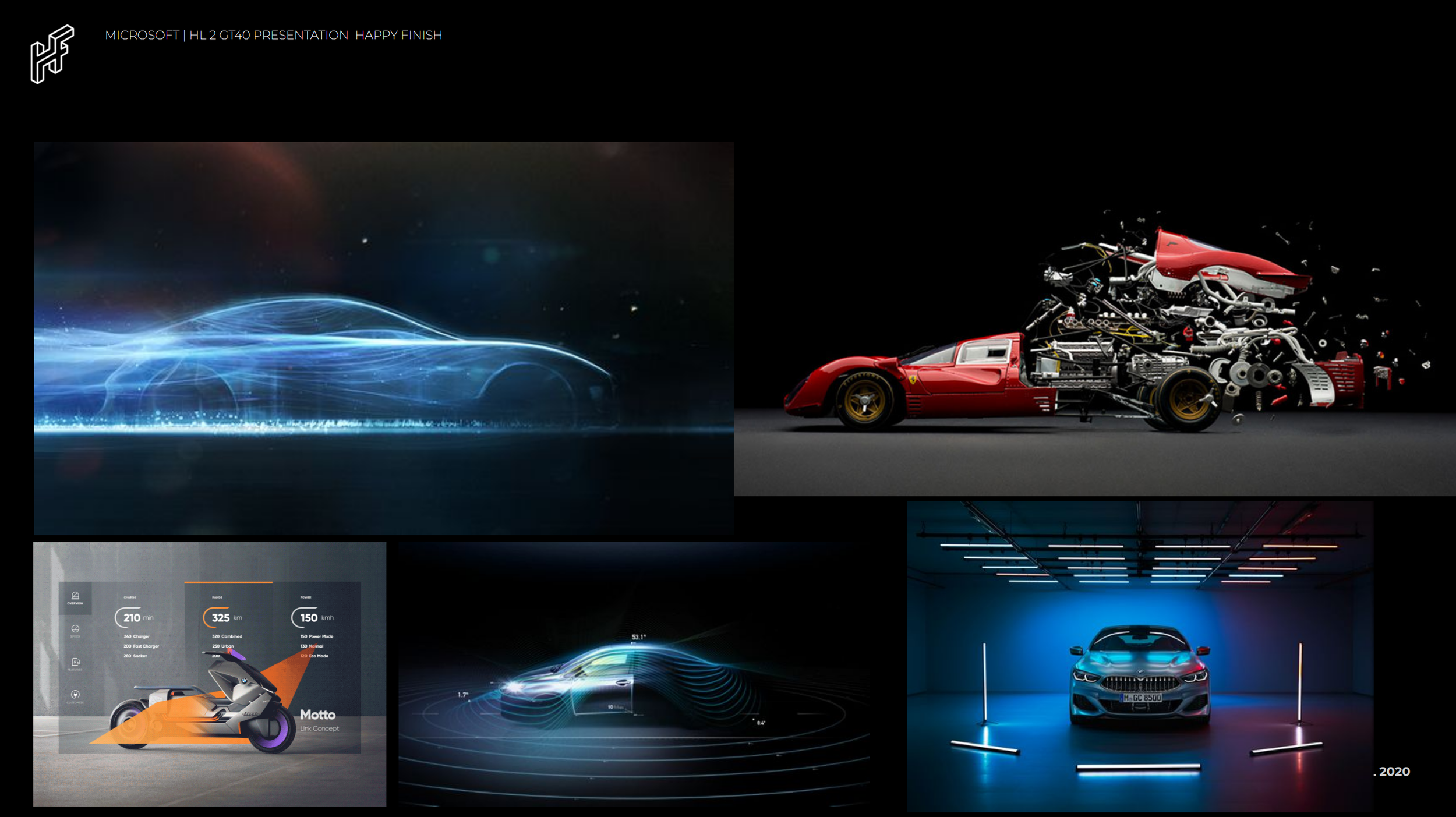The width and height of the screenshot is (1456, 817).
Task: Click the Features charging station icon
Action: 75,663
